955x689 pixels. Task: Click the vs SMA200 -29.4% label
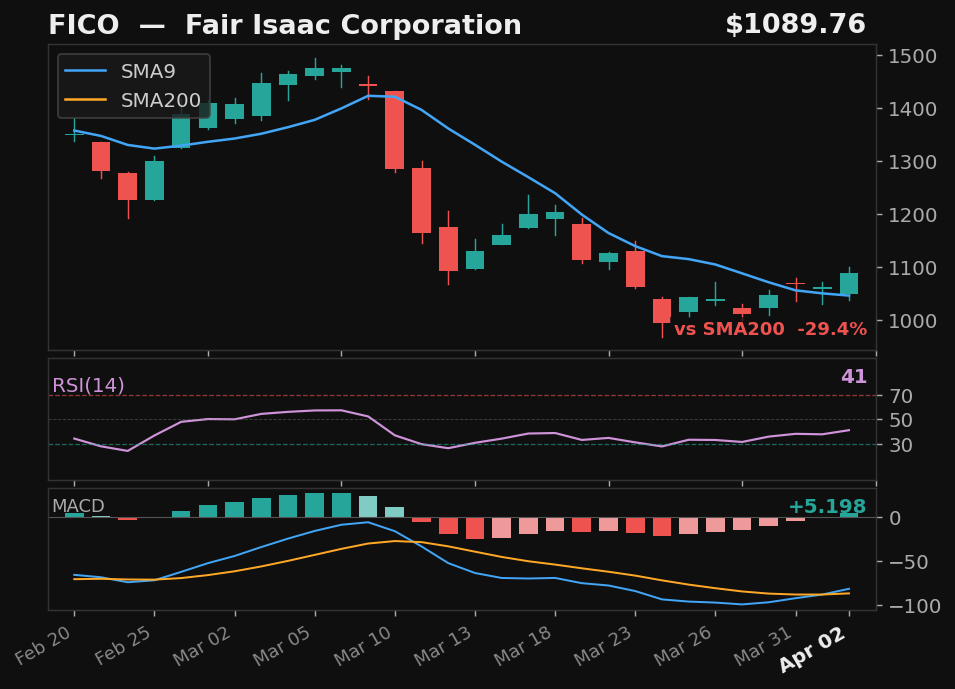[772, 327]
